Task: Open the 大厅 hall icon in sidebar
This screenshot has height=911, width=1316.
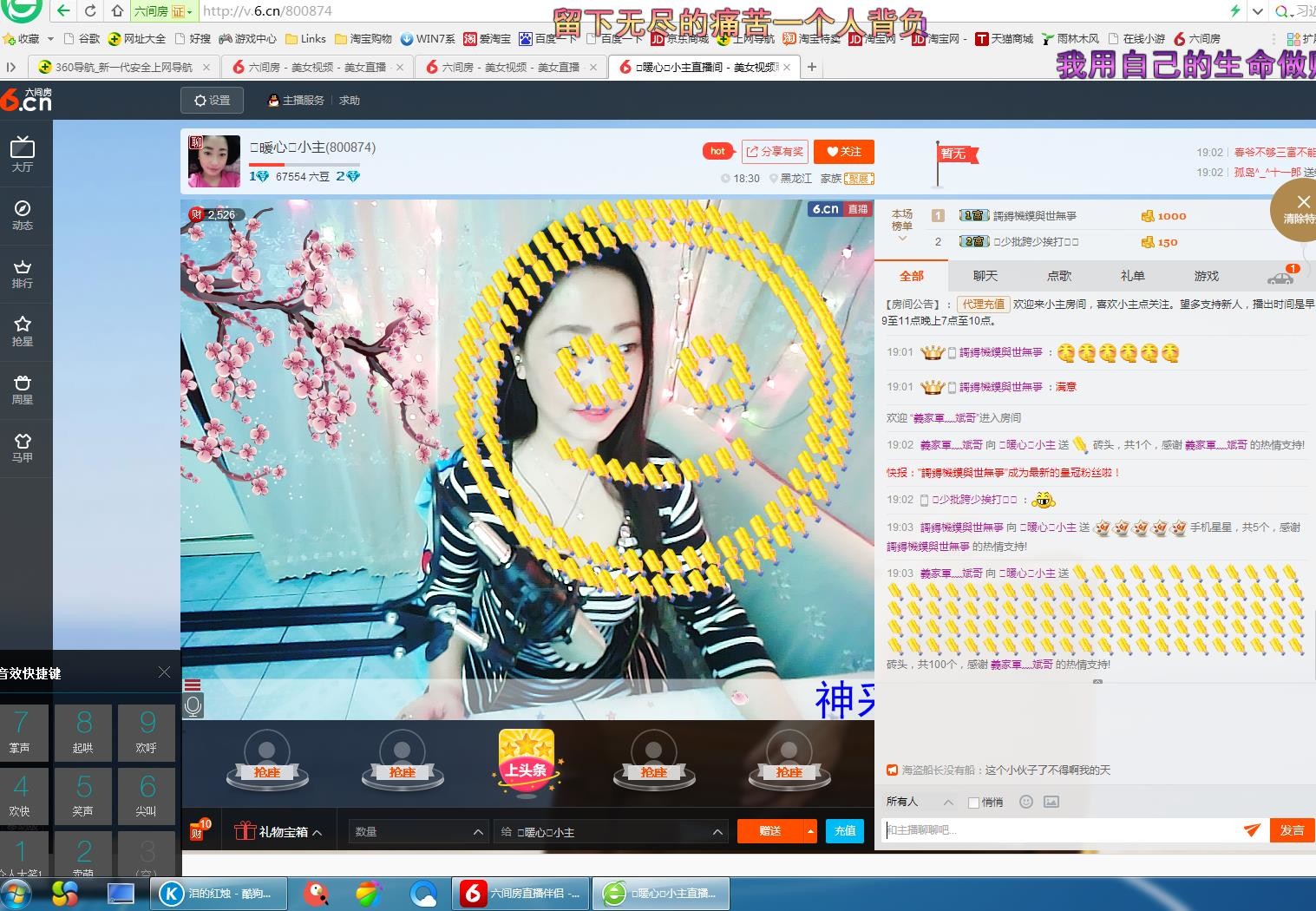Action: tap(23, 154)
